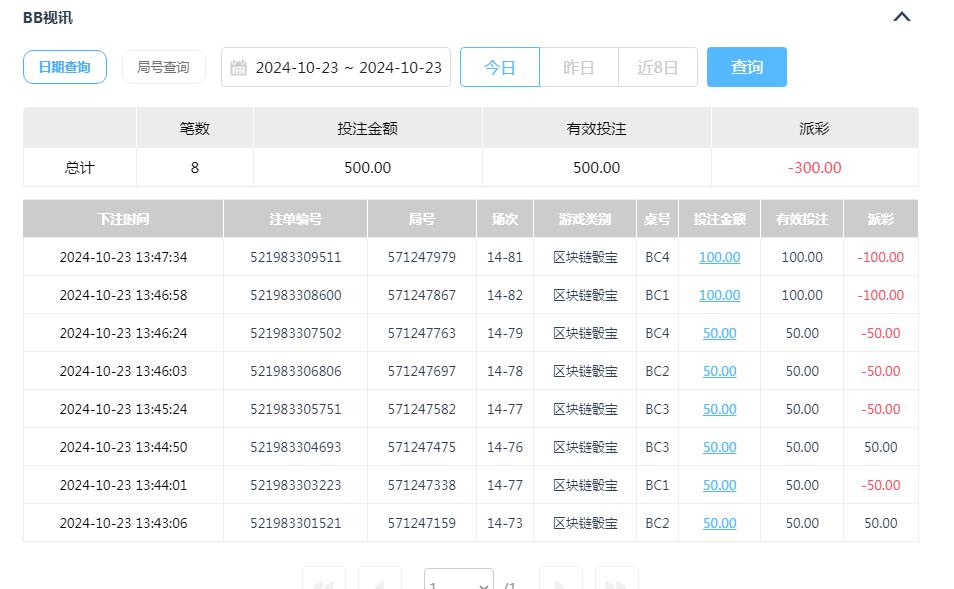Open bet amount link for order 521983309511
954x589 pixels.
point(719,257)
